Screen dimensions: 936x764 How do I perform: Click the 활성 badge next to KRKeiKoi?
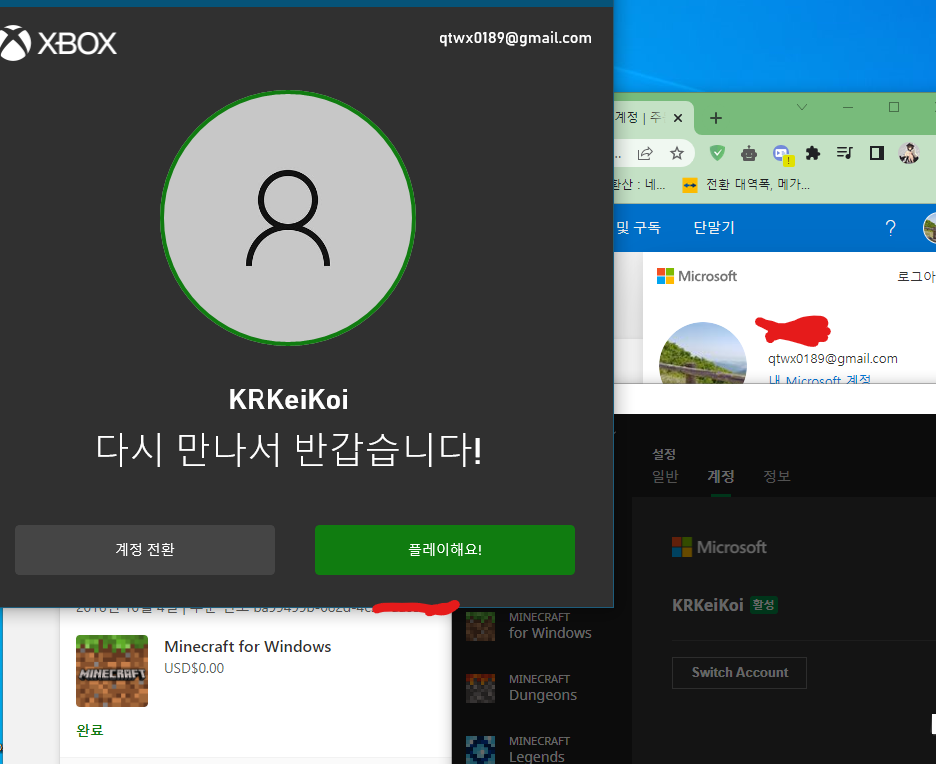(x=763, y=605)
